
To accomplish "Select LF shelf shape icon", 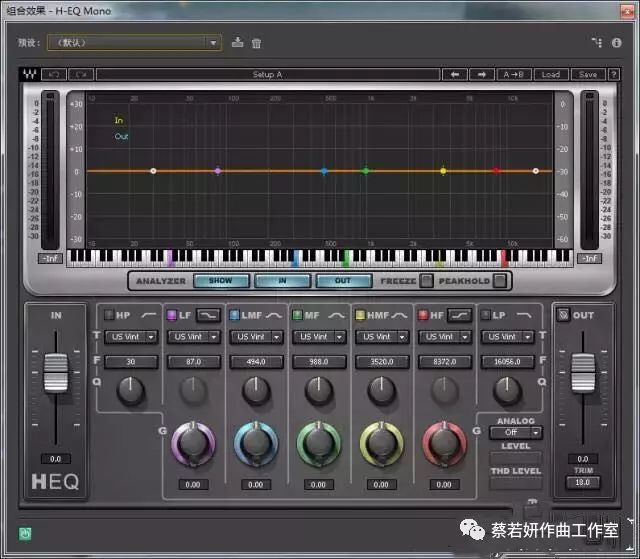I will pyautogui.click(x=209, y=315).
